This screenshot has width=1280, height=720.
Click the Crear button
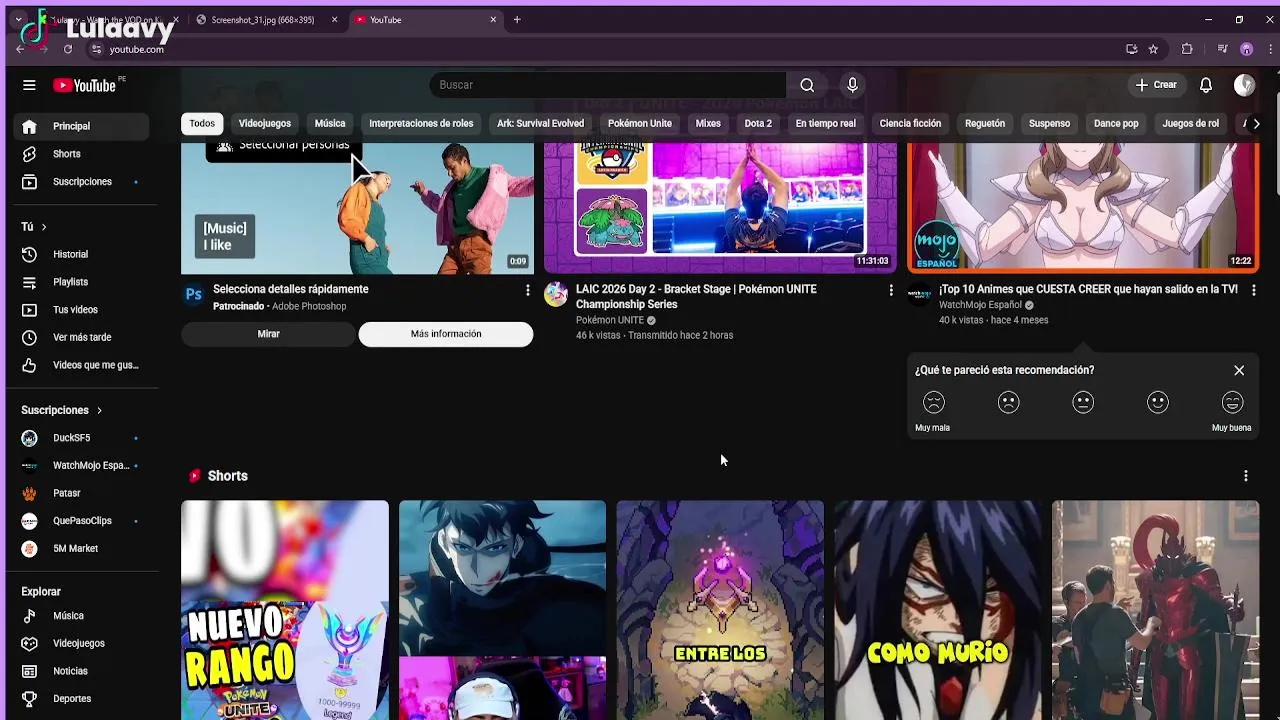coord(1157,85)
